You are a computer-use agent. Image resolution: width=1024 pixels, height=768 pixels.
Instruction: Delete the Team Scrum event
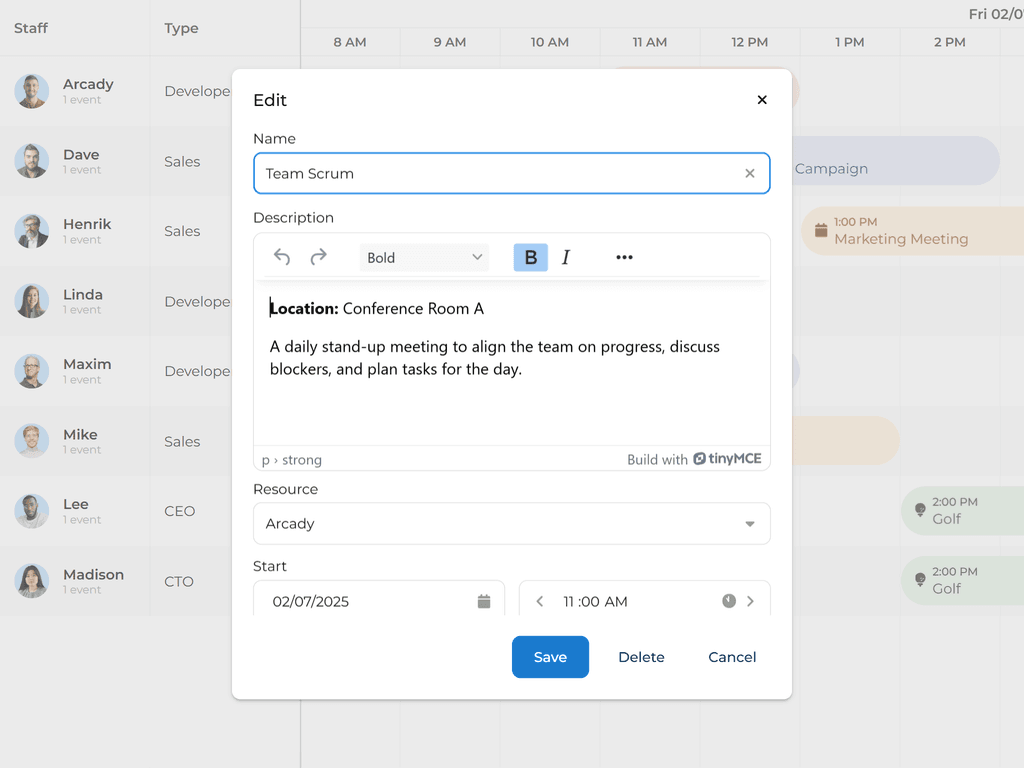(641, 657)
